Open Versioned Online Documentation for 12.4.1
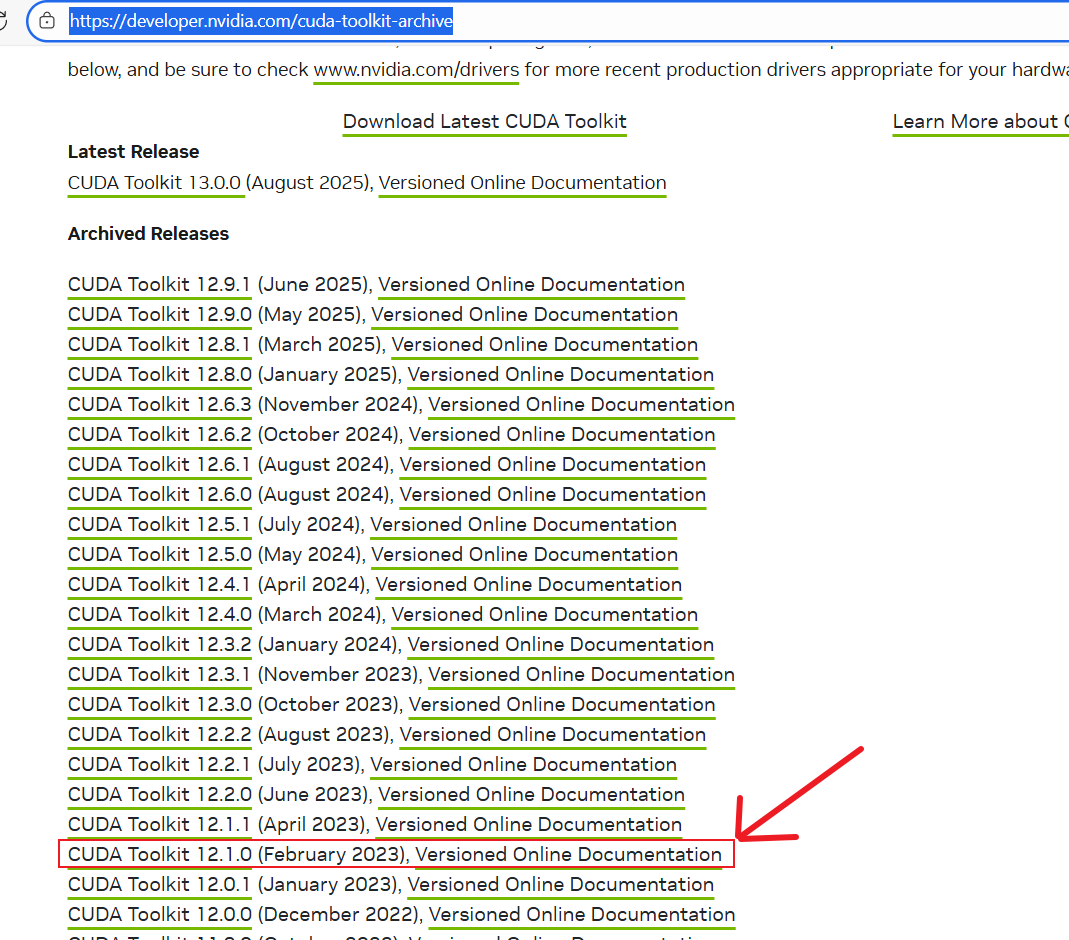The width and height of the screenshot is (1069, 940). 528,584
